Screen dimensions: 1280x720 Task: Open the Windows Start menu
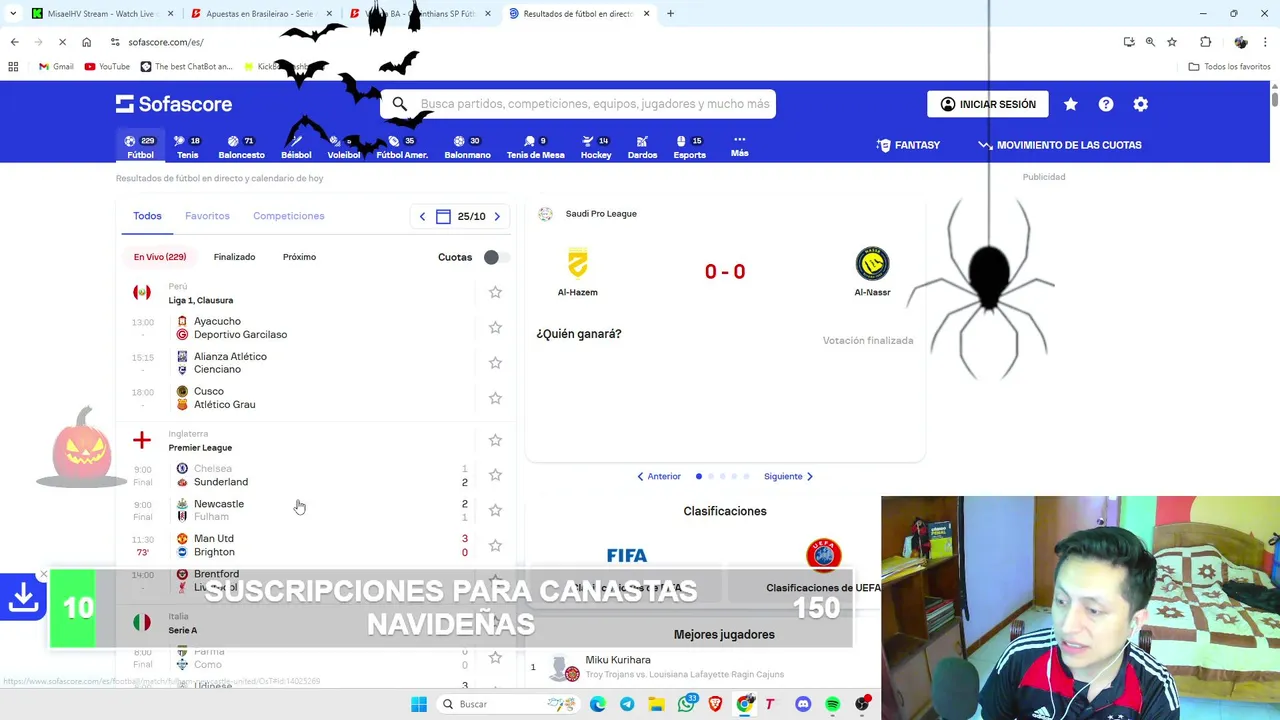tap(419, 704)
